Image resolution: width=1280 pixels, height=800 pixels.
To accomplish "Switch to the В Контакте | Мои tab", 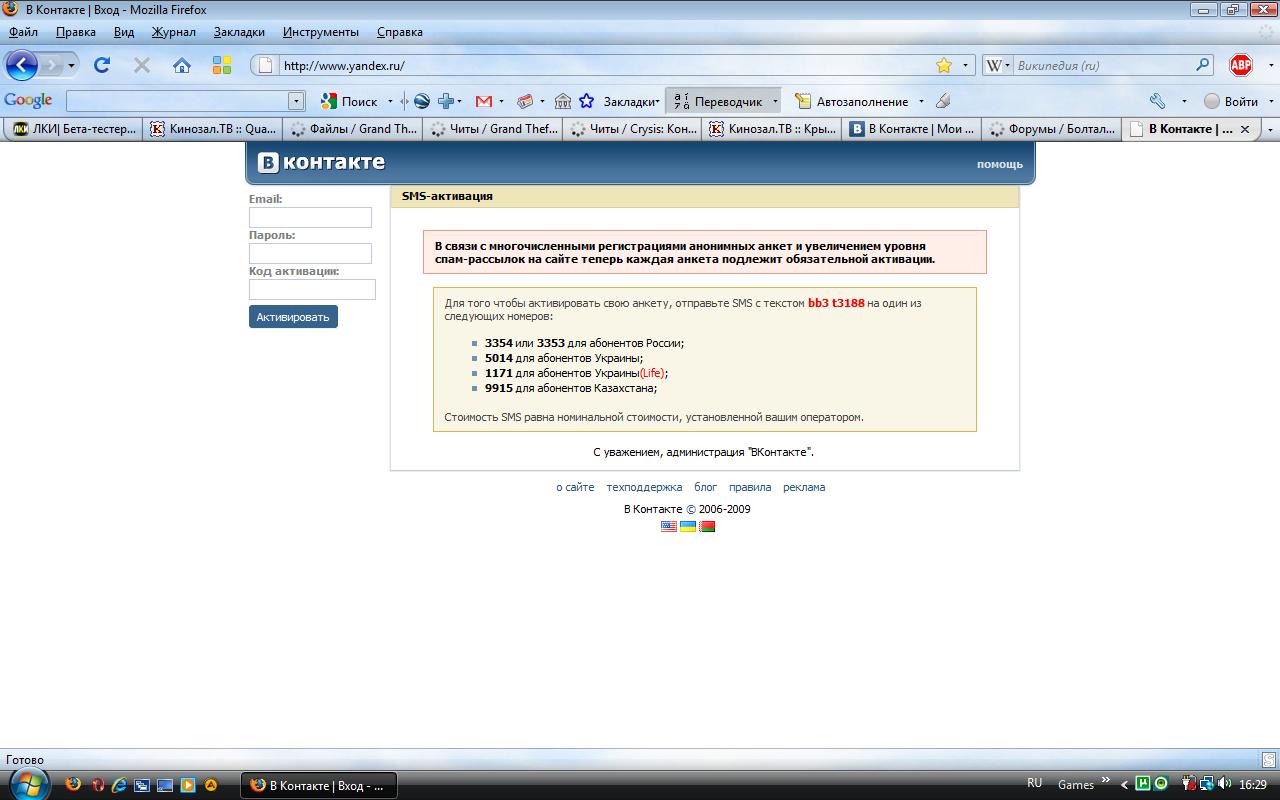I will click(912, 129).
